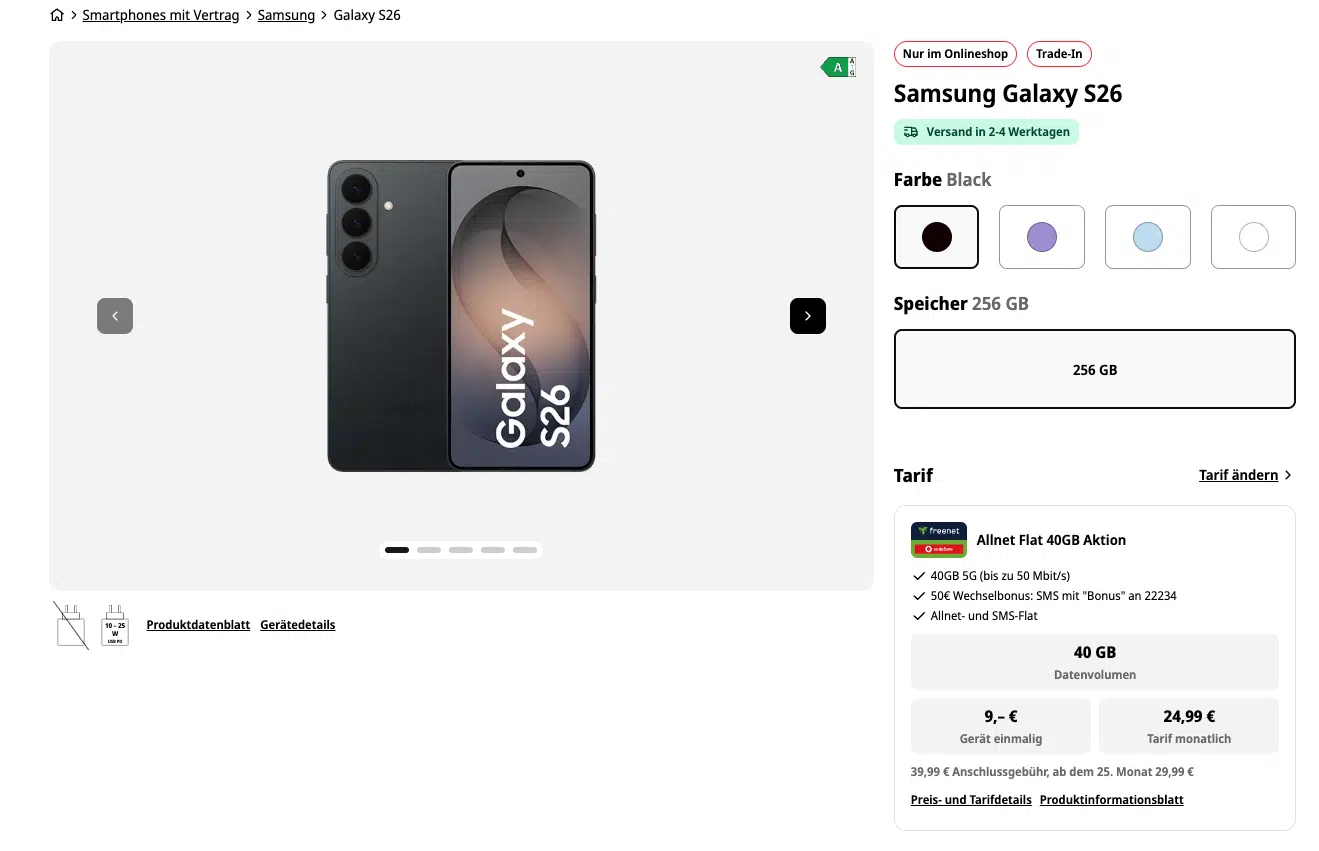Show the next product image
This screenshot has width=1319, height=851.
click(807, 316)
